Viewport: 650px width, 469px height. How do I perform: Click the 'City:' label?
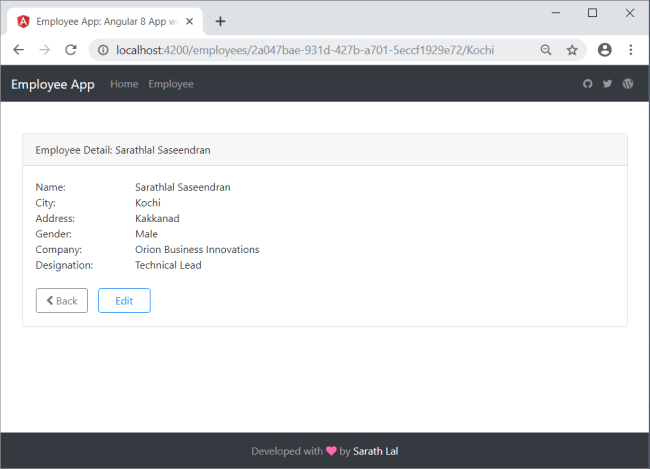(x=46, y=203)
